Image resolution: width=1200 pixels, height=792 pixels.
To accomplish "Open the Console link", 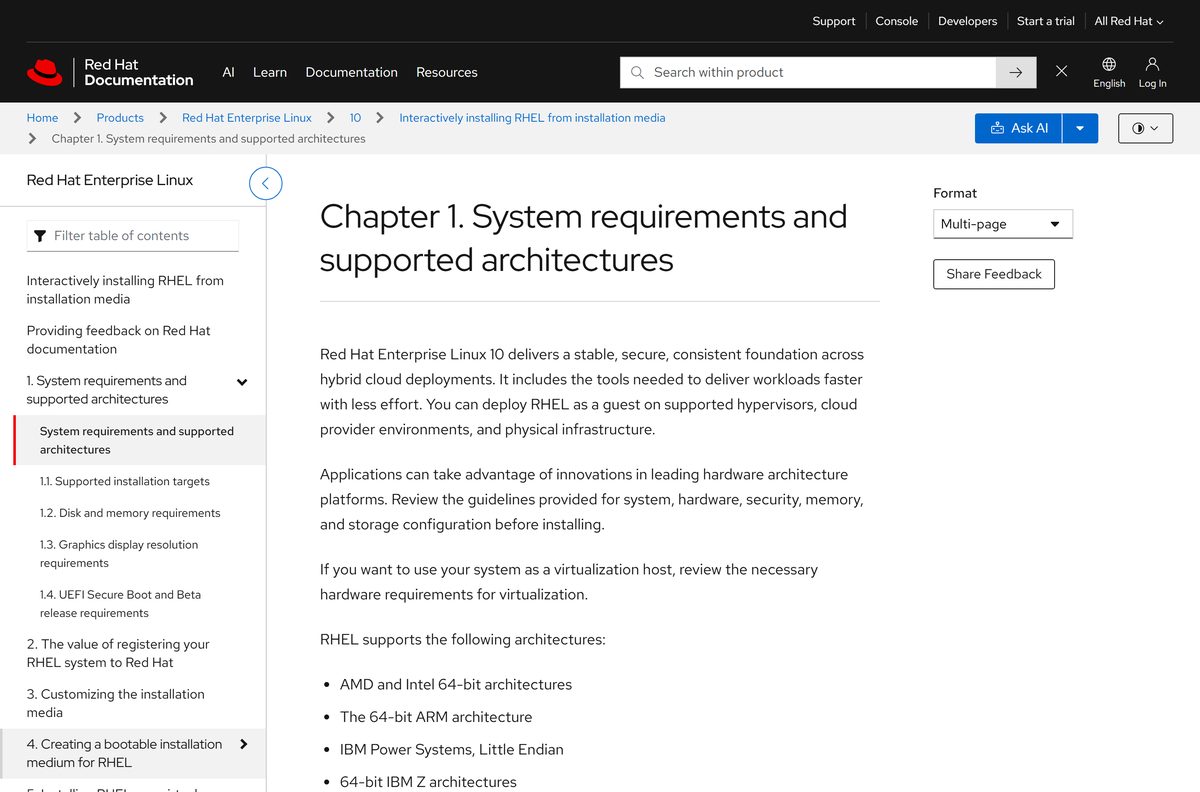I will [x=897, y=21].
